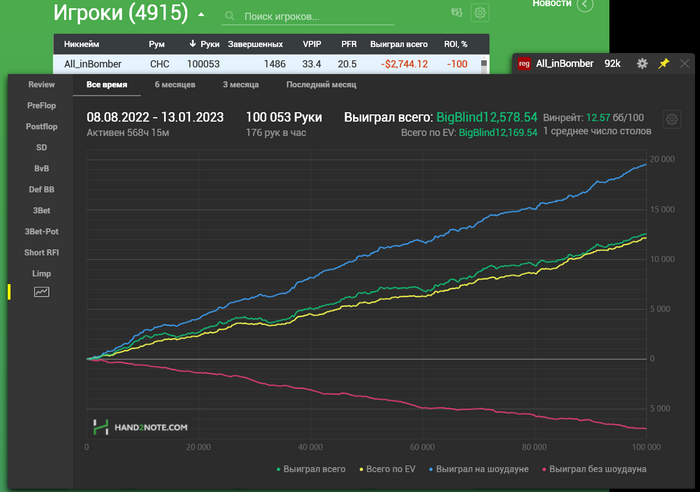Click the 92k hands count in popup

click(x=612, y=63)
